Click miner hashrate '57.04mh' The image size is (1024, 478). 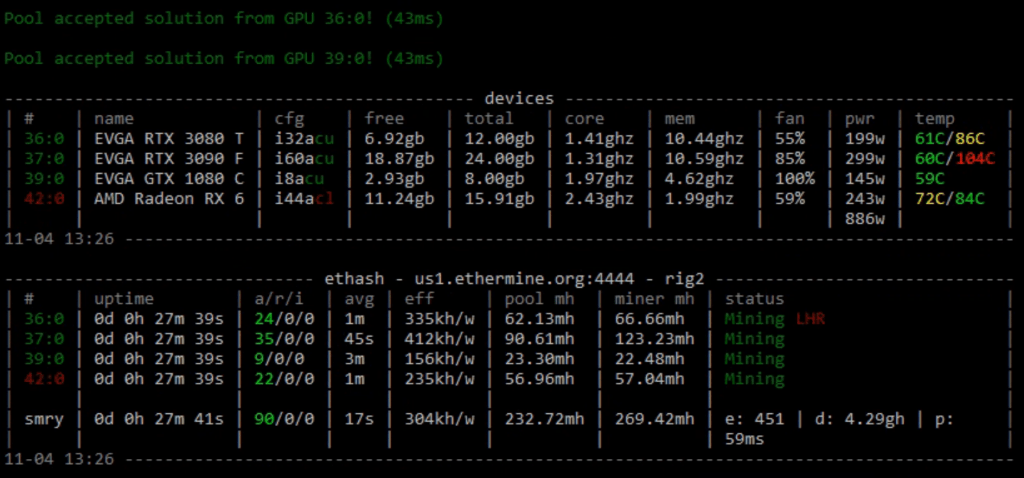[x=649, y=379]
